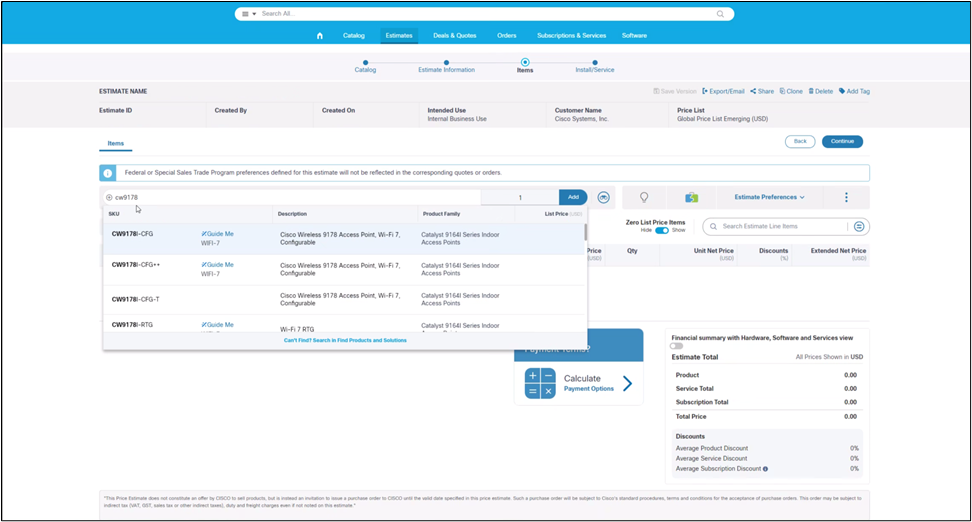The height and width of the screenshot is (522, 972).
Task: Click the Continue button
Action: (842, 141)
